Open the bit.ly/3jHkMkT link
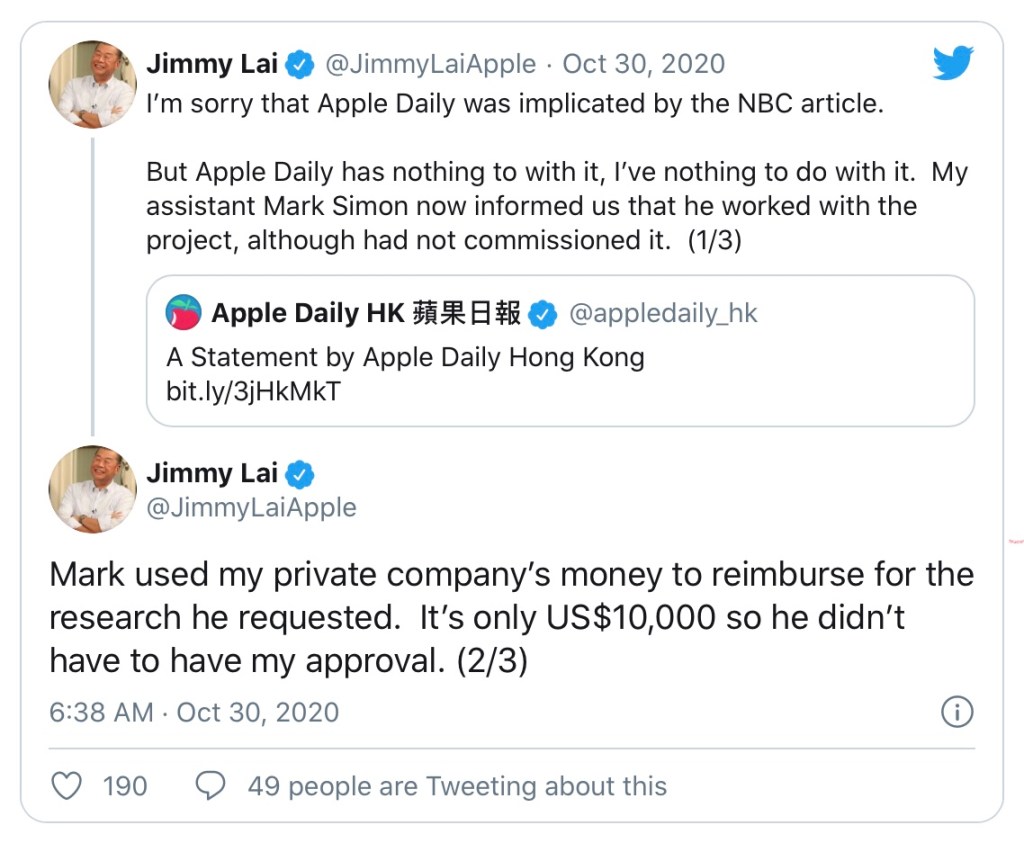The image size is (1024, 852). click(x=253, y=391)
